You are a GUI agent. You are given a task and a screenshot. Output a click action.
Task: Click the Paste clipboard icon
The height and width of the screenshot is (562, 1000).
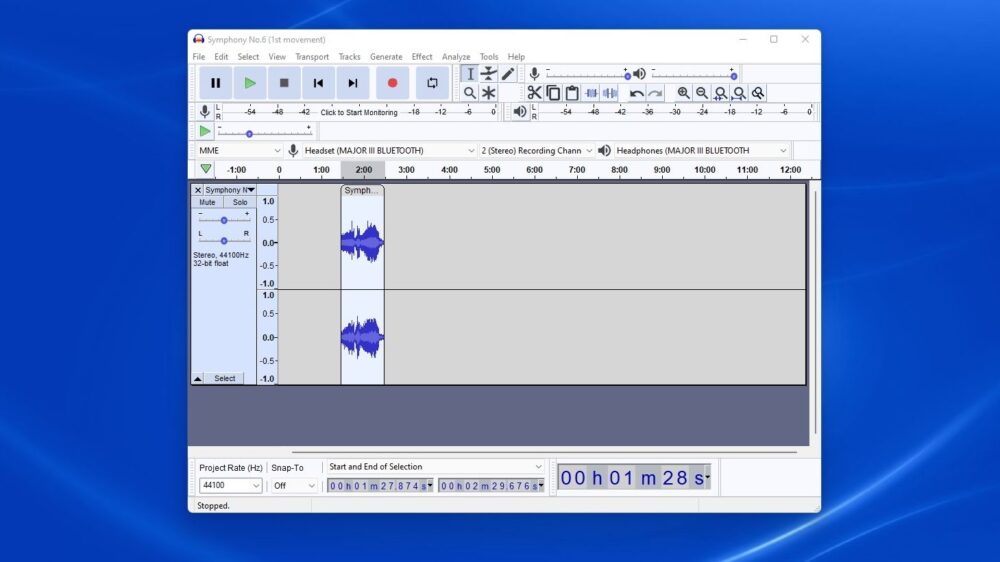[x=572, y=93]
